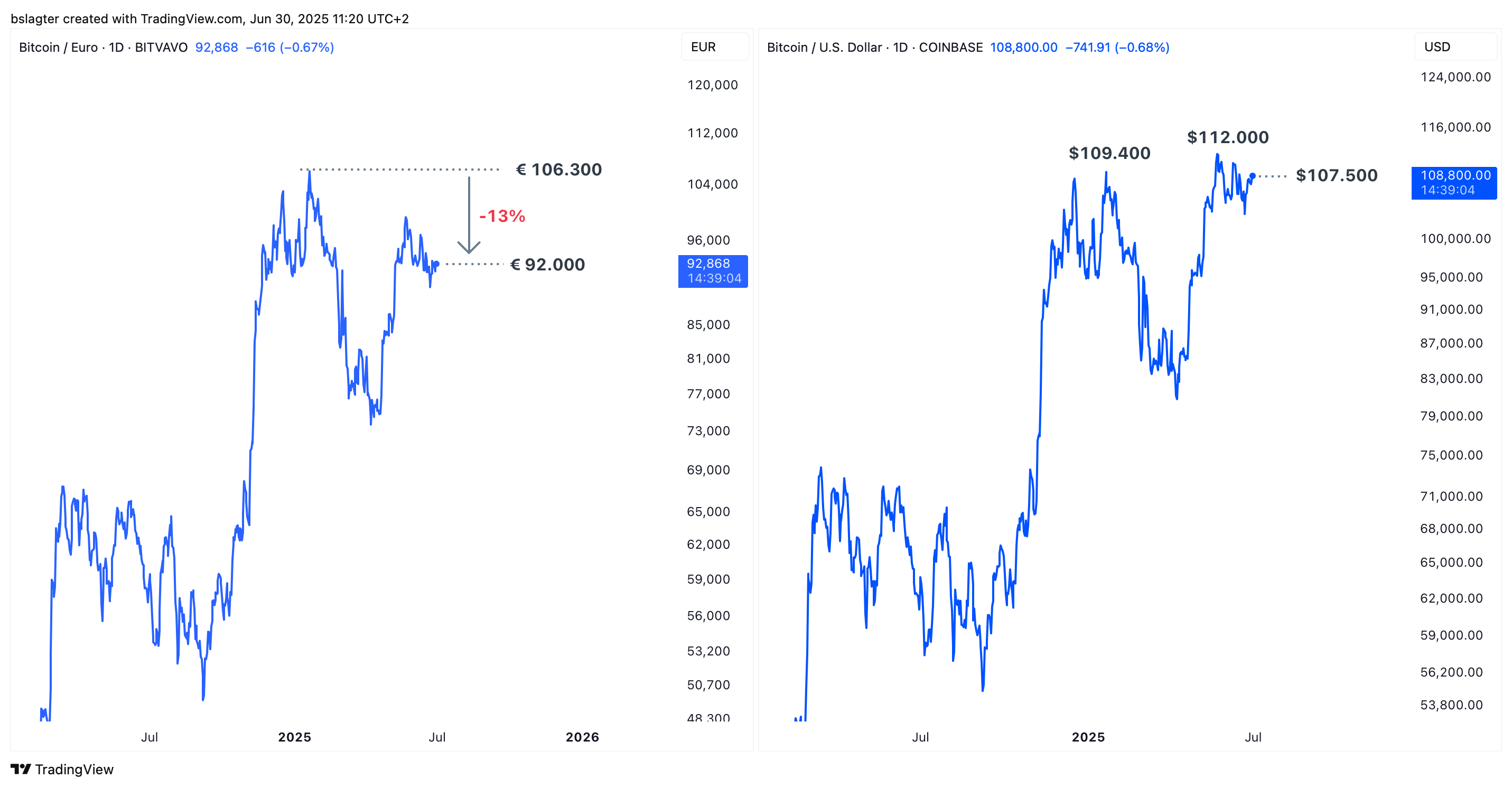1512x788 pixels.
Task: Select the red -13% label
Action: tap(502, 216)
